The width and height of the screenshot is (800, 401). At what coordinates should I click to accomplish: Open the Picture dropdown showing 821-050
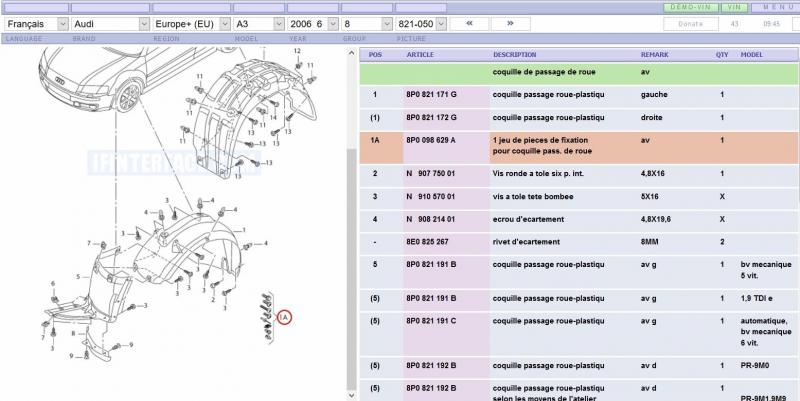click(421, 24)
